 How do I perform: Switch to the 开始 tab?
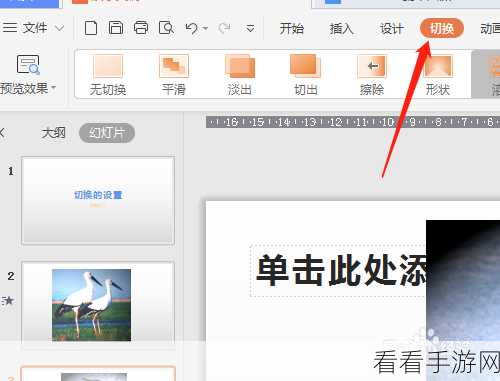291,29
